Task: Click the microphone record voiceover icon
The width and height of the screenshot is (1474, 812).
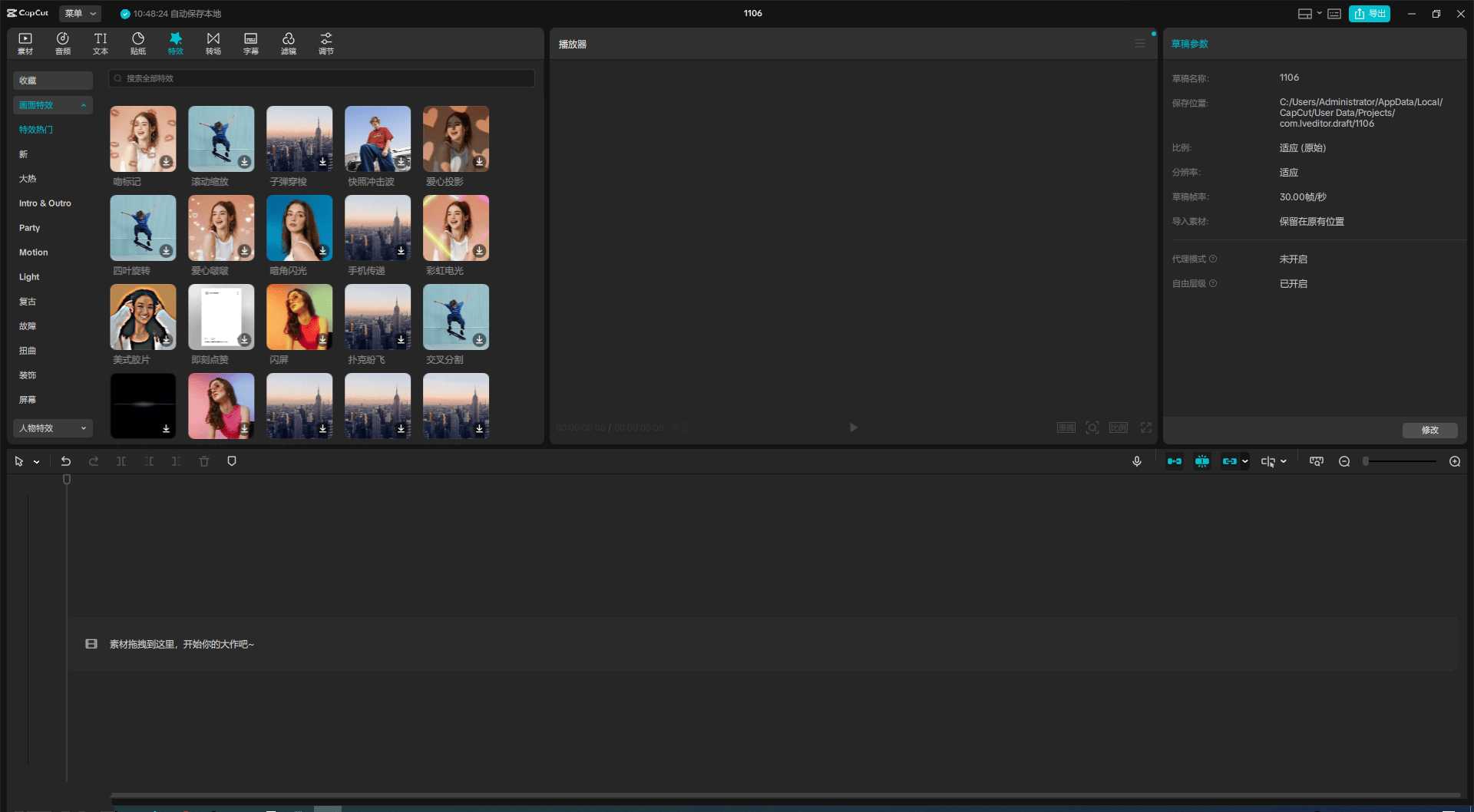Action: coord(1137,461)
